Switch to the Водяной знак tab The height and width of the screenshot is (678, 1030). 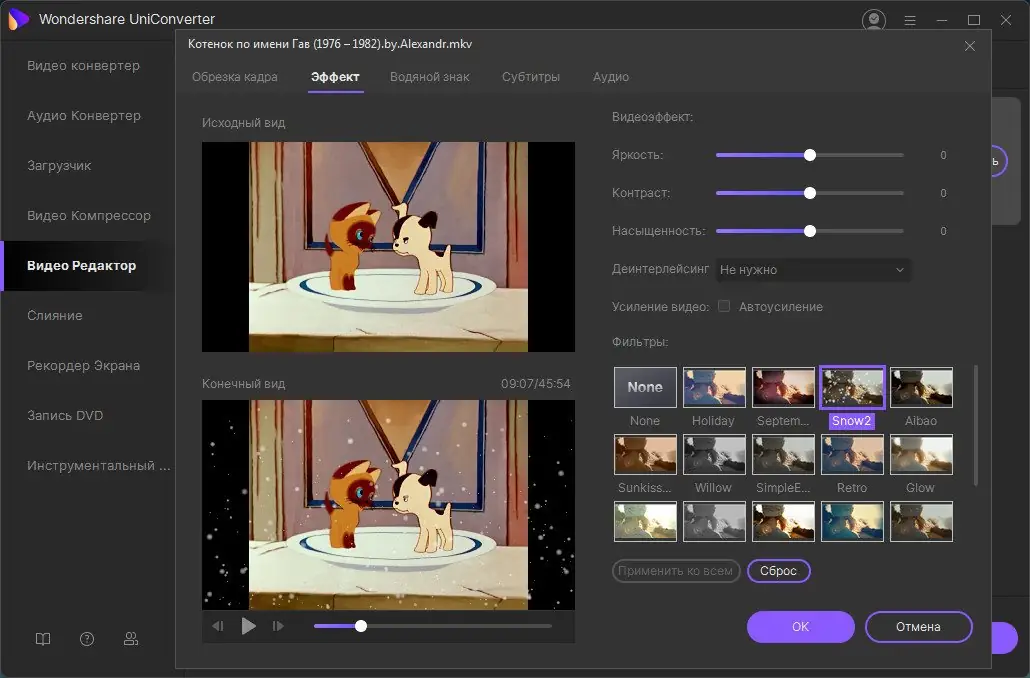[429, 77]
